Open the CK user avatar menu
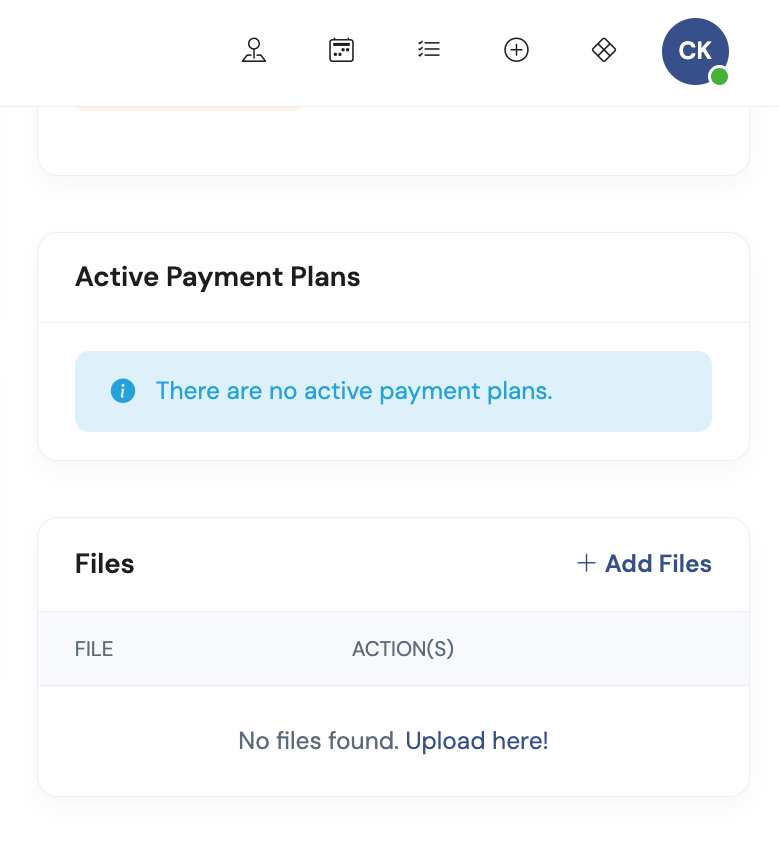Screen dimensions: 779x841 click(x=695, y=51)
